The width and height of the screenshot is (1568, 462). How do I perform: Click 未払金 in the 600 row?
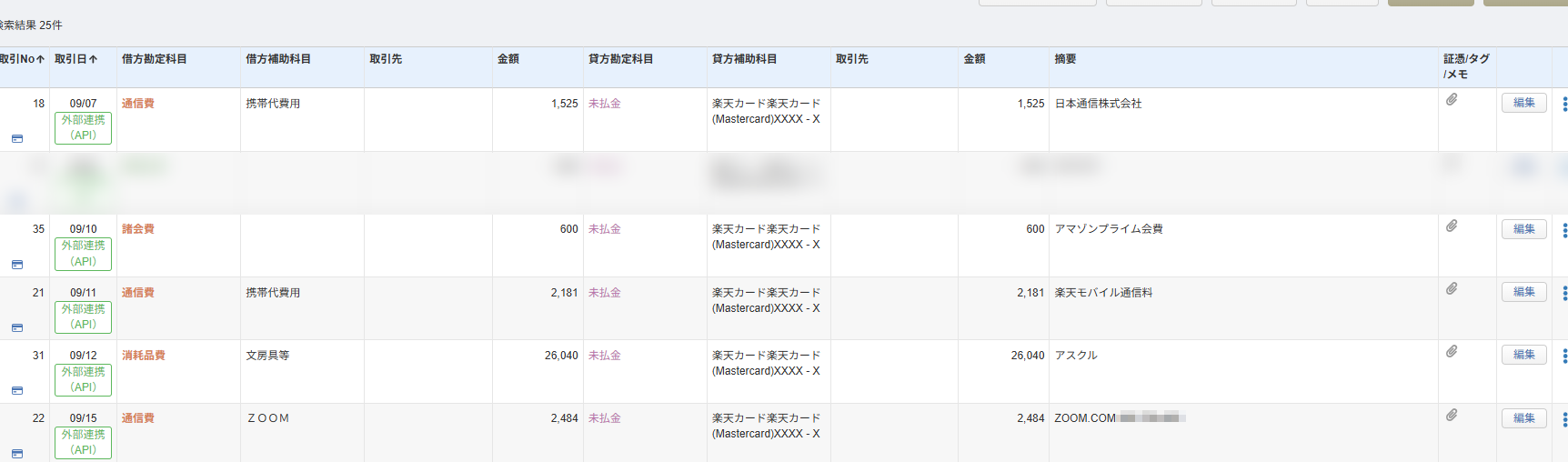(x=605, y=229)
